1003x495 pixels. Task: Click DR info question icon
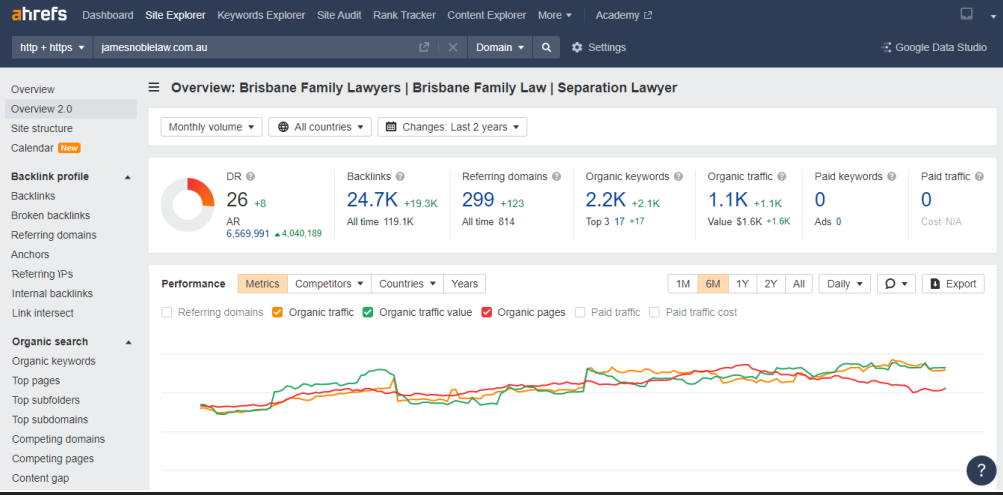[250, 177]
